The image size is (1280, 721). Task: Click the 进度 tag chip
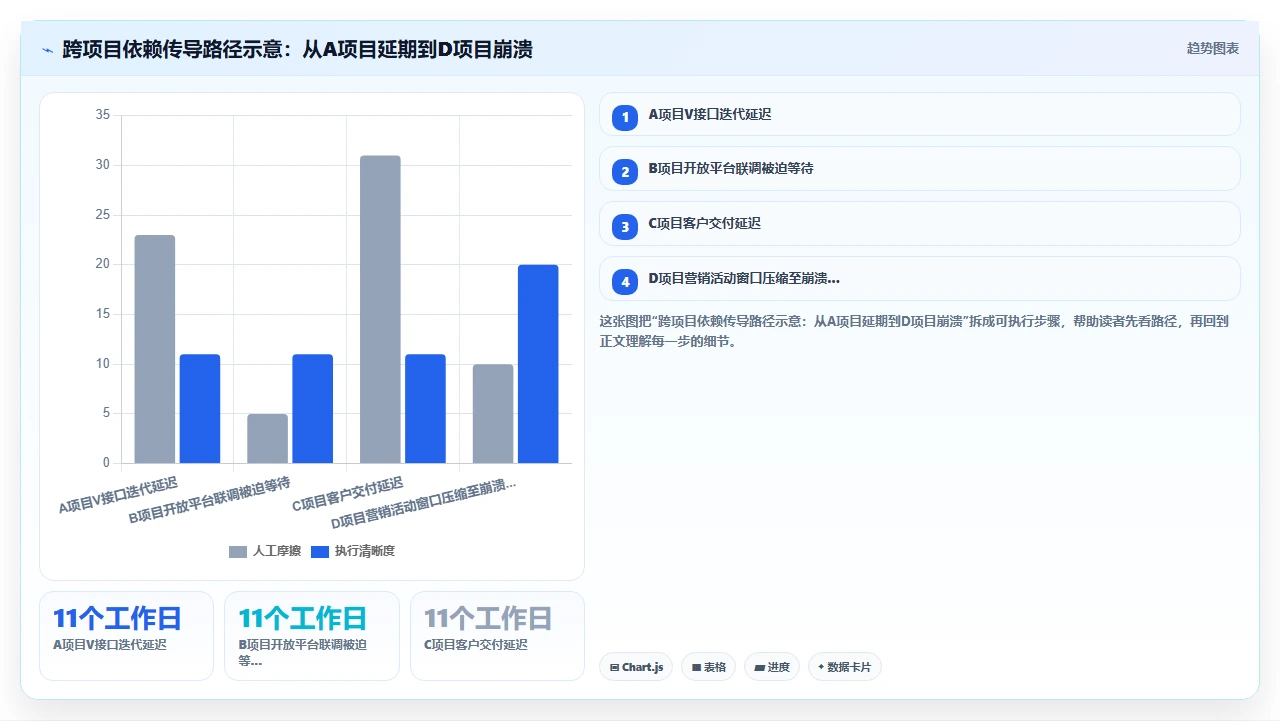(772, 667)
